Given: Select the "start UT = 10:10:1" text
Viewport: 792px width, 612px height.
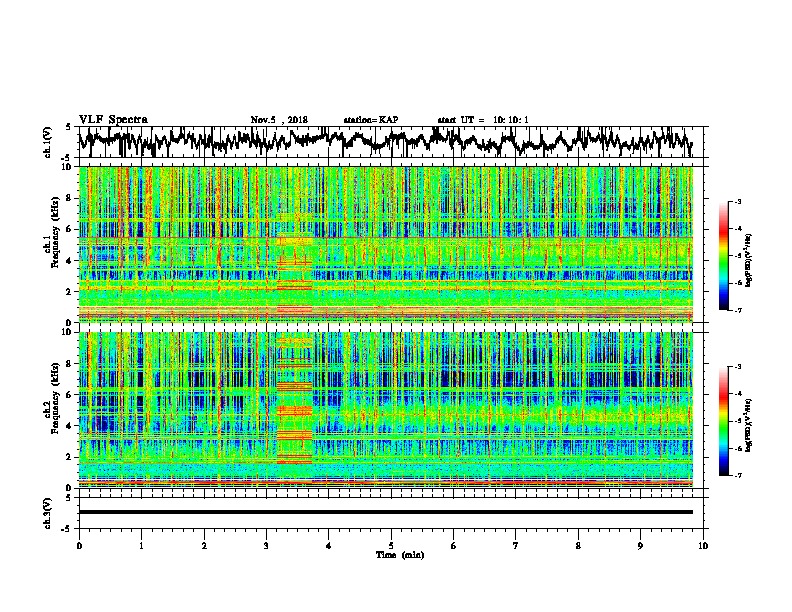Looking at the screenshot, I should 482,120.
